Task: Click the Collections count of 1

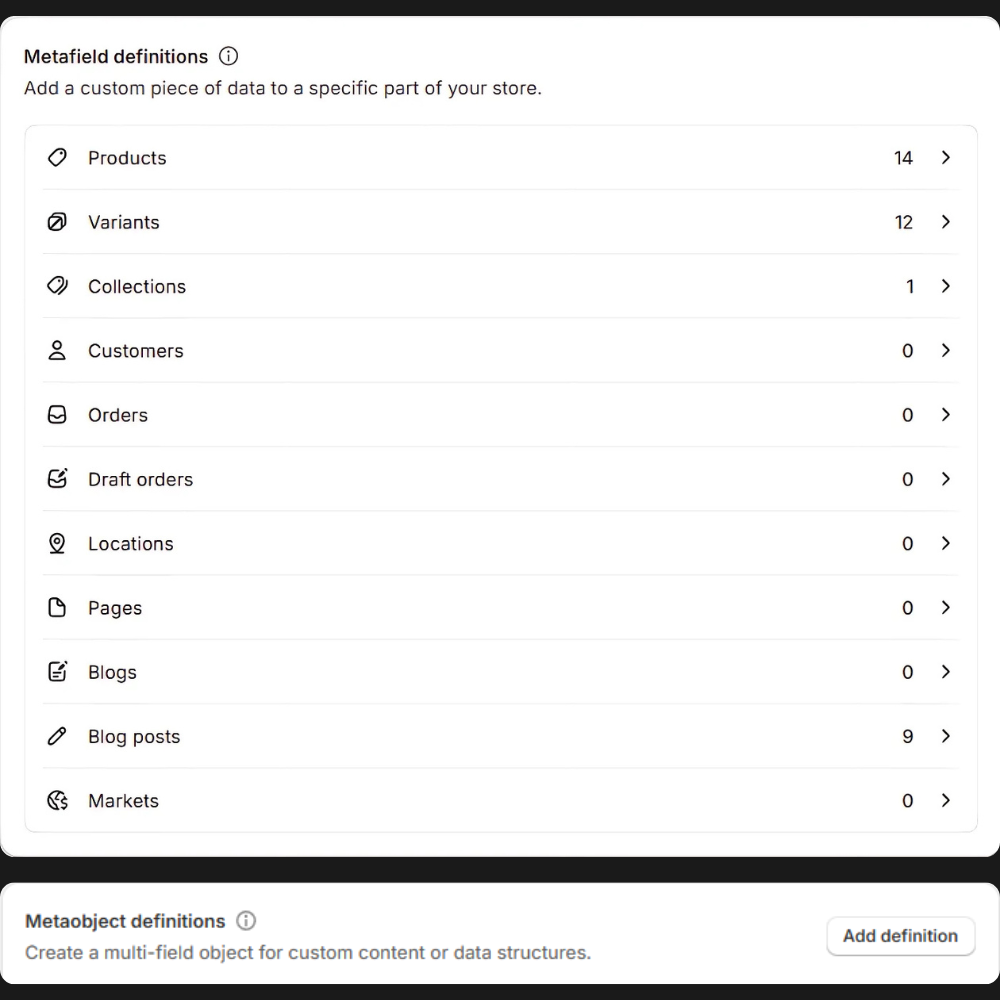Action: click(x=910, y=286)
